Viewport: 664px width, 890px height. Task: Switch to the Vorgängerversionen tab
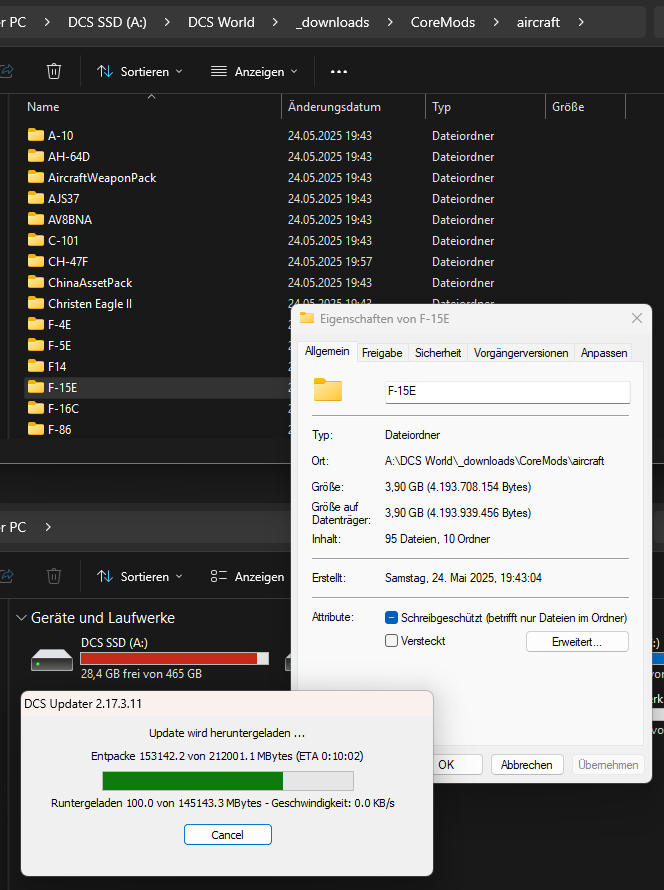pyautogui.click(x=521, y=352)
